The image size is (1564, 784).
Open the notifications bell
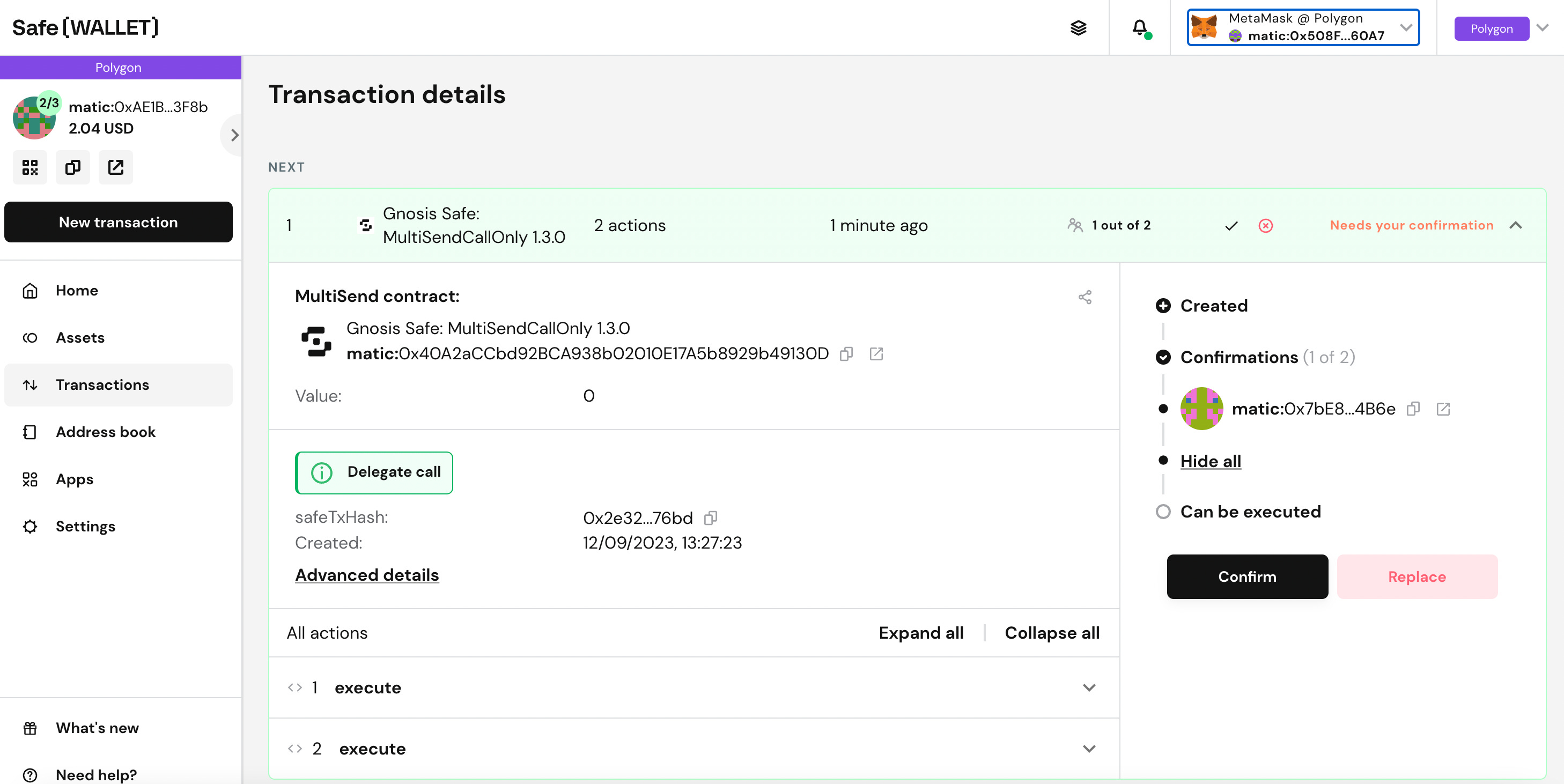click(x=1140, y=28)
